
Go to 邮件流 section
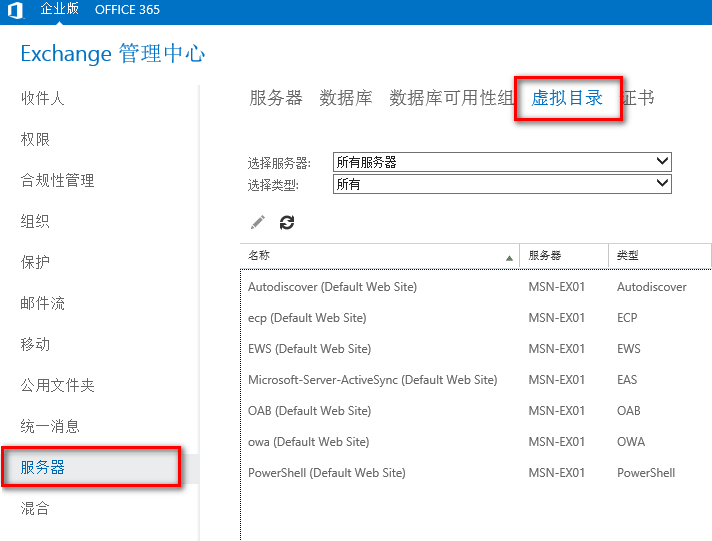42,303
